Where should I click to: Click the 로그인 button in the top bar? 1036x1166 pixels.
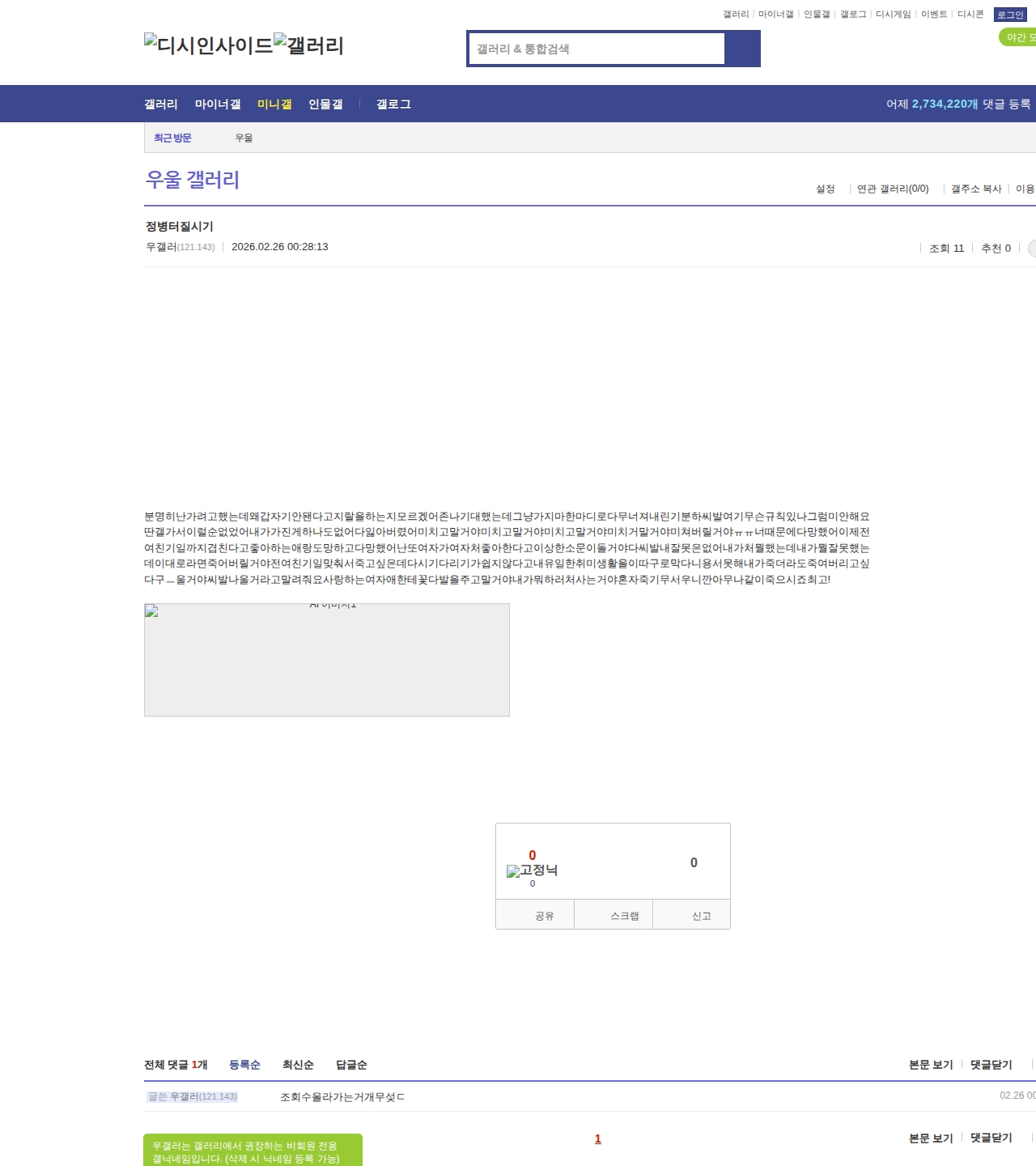(1010, 15)
